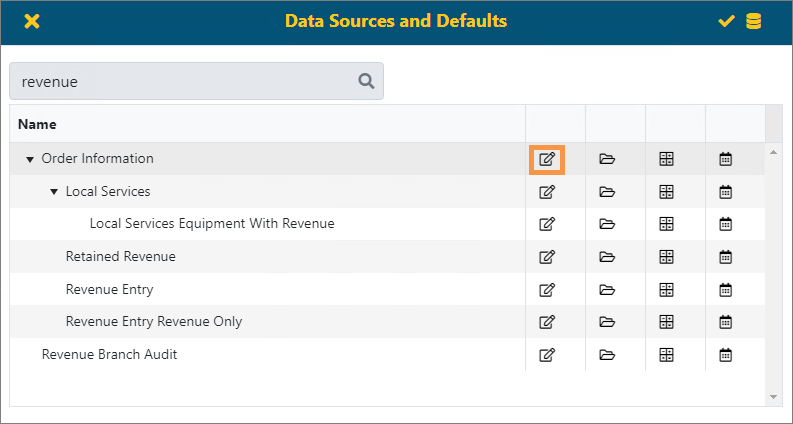
Task: Select the Retained Revenue tree item
Action: click(120, 257)
